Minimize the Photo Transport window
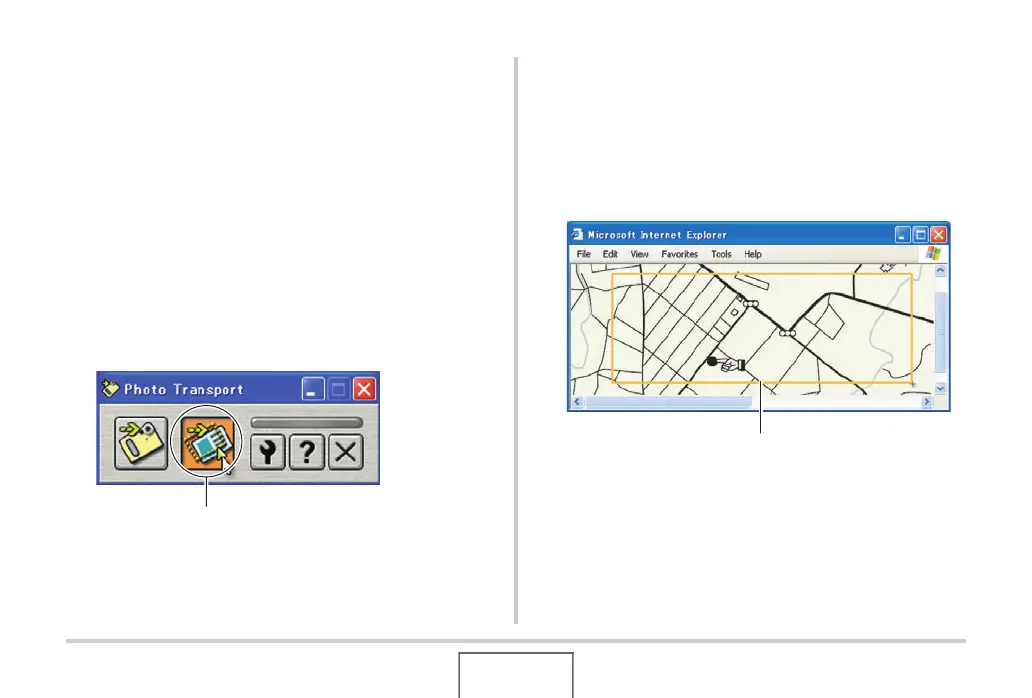The image size is (1032, 698). 313,389
